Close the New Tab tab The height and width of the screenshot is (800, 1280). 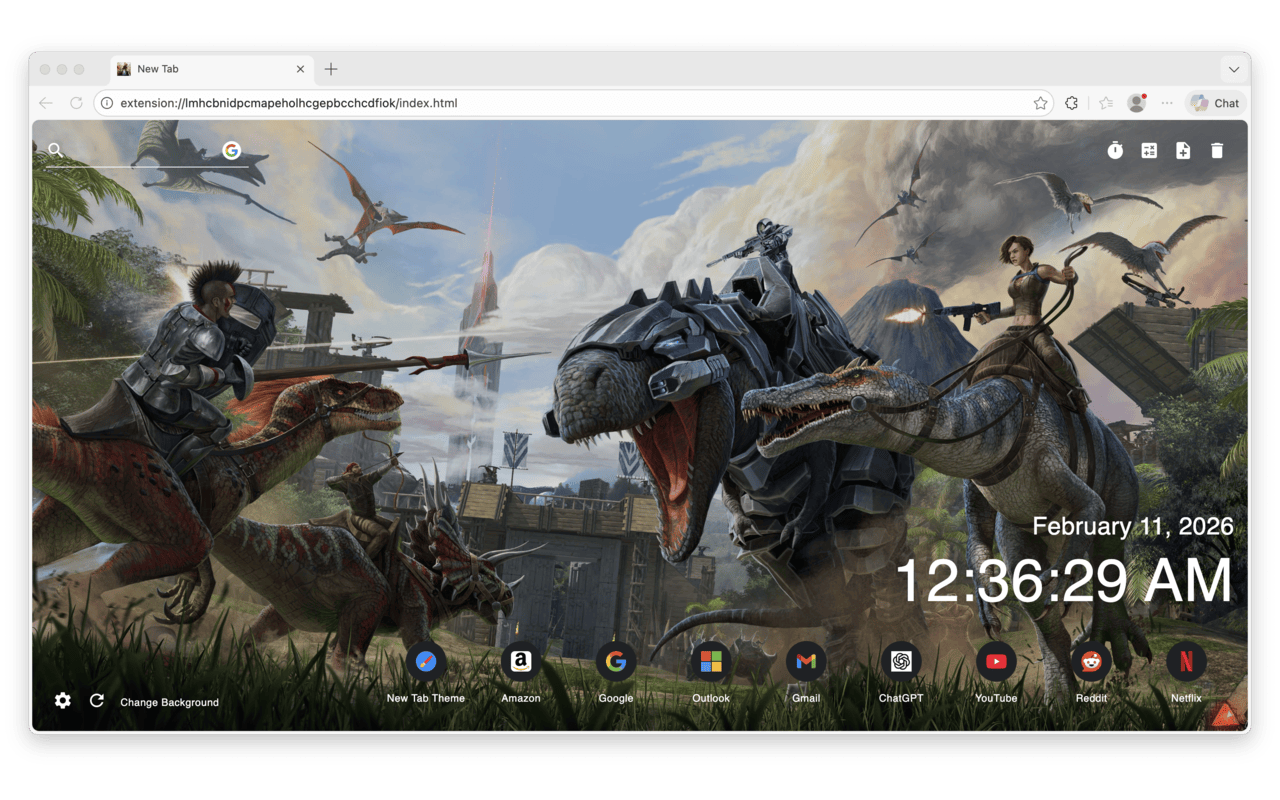300,69
